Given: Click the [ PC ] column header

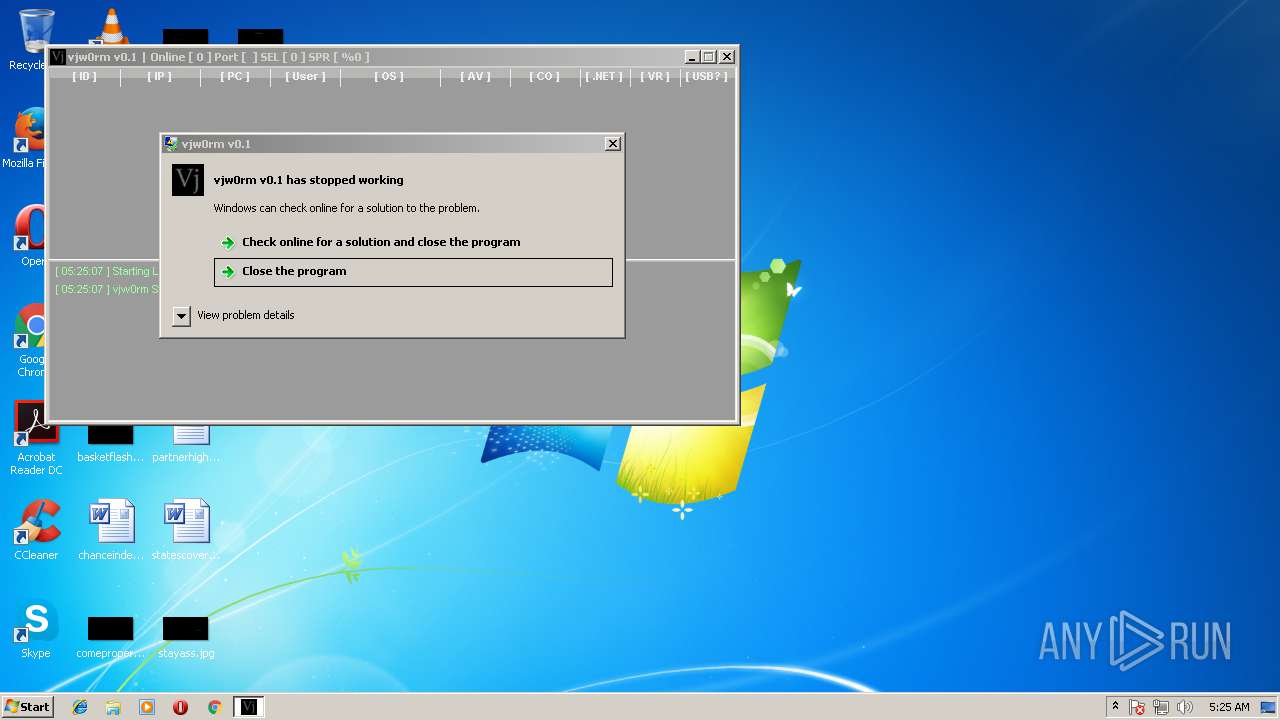Looking at the screenshot, I should 235,76.
